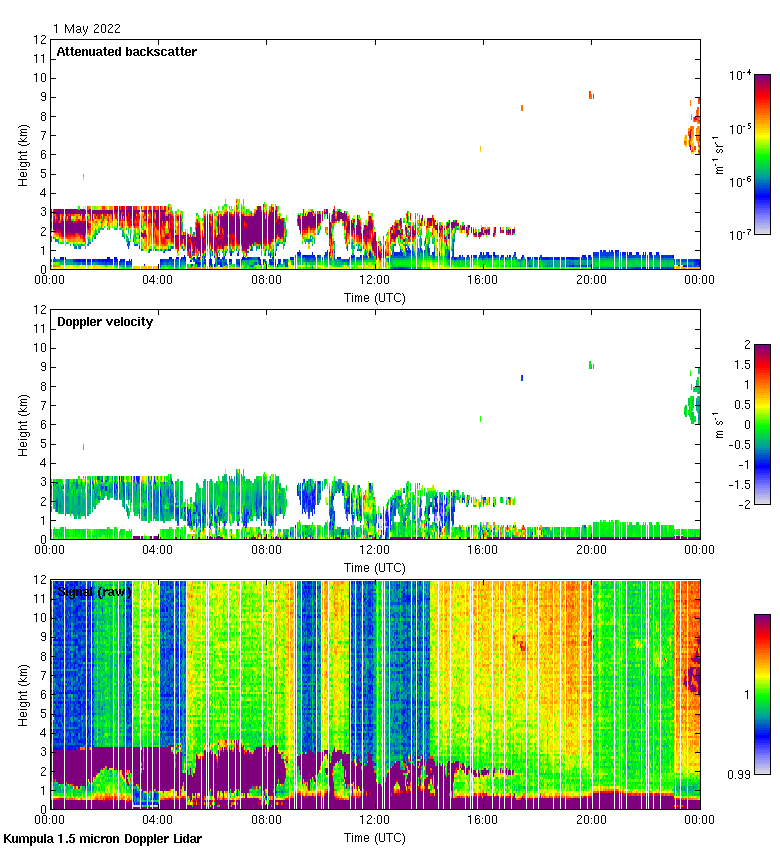This screenshot has height=850, width=780.
Task: Click the "m s-1" colorbar unit label
Action: pos(720,424)
